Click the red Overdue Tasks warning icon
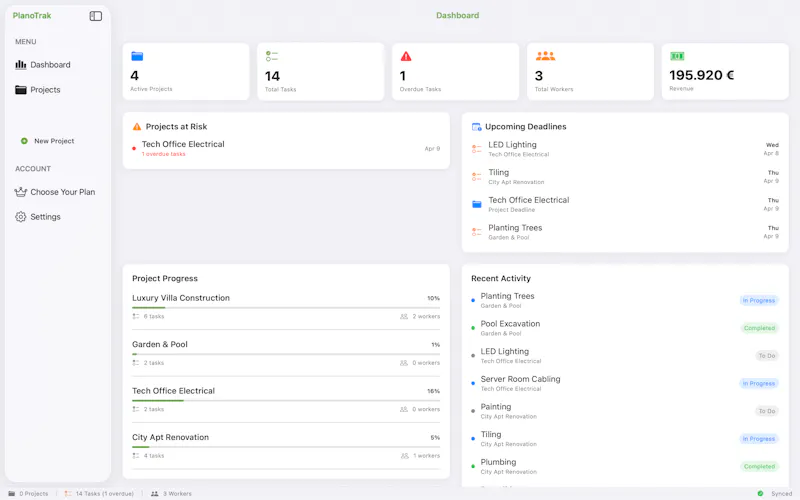800x500 pixels. click(406, 56)
